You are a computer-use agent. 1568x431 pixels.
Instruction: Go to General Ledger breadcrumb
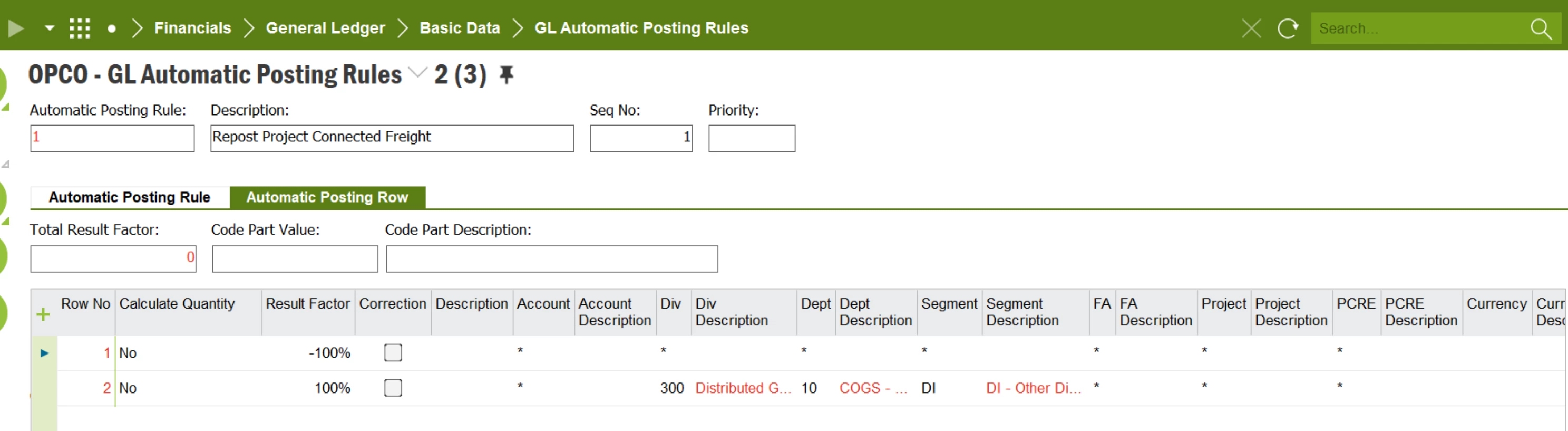(325, 28)
